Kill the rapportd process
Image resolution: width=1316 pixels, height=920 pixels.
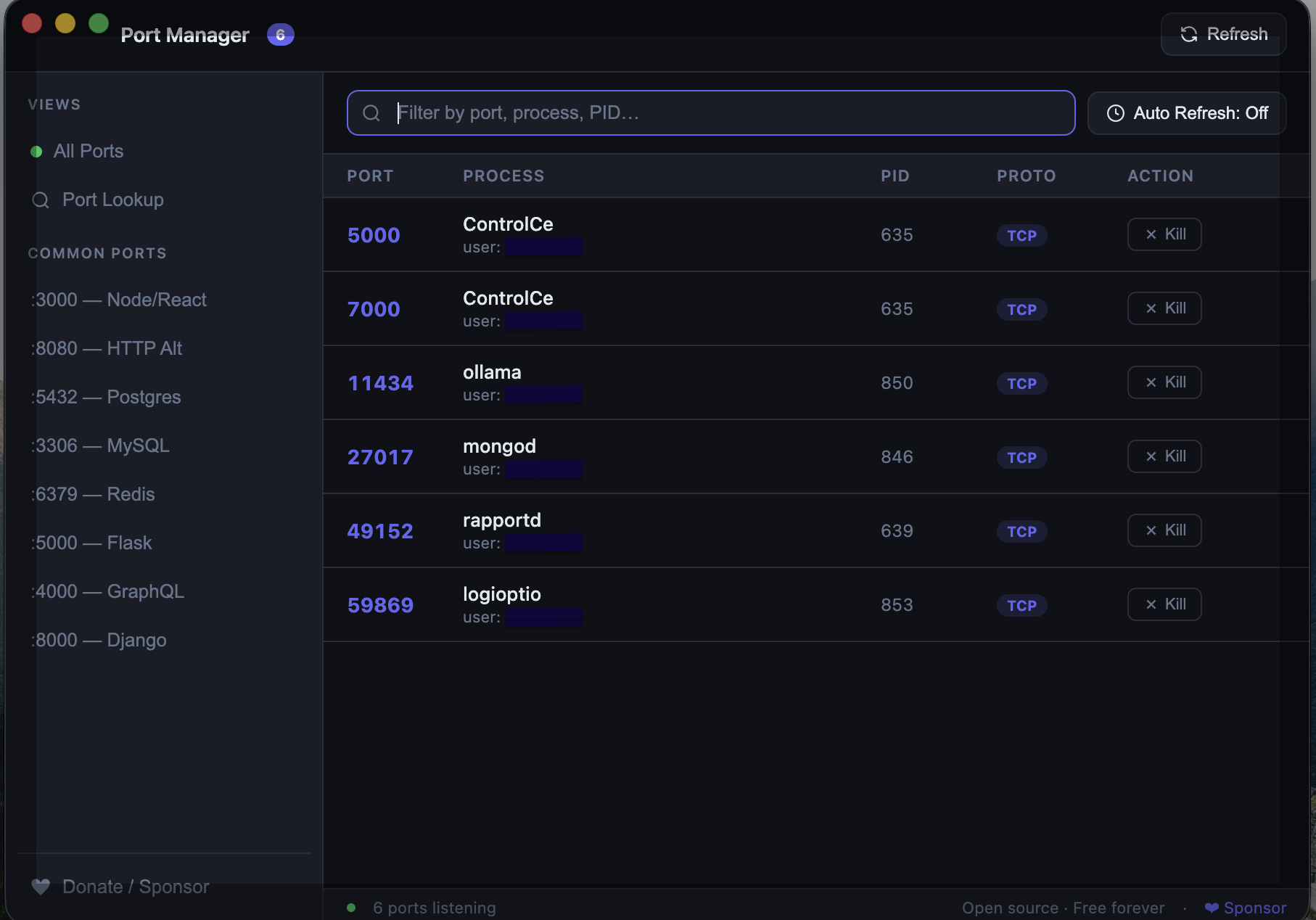(x=1164, y=530)
